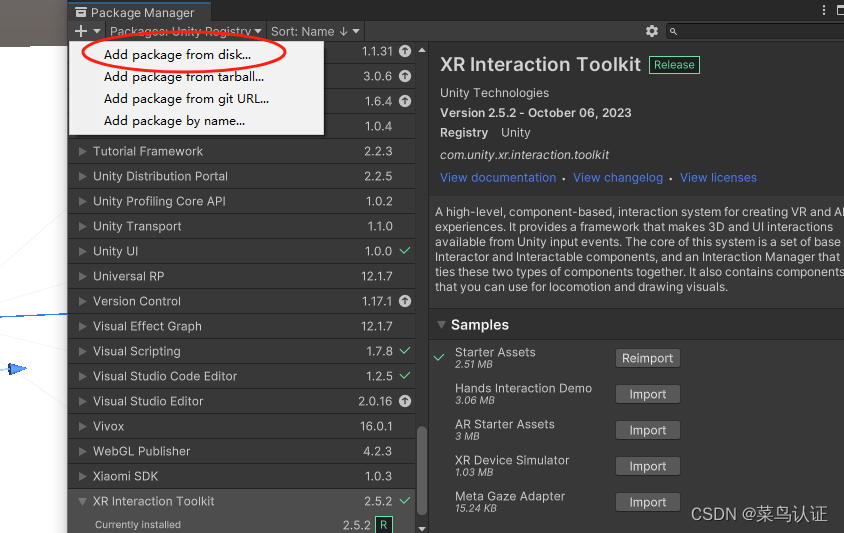Import the Meta Gaze Adapter sample
844x533 pixels.
coord(648,502)
